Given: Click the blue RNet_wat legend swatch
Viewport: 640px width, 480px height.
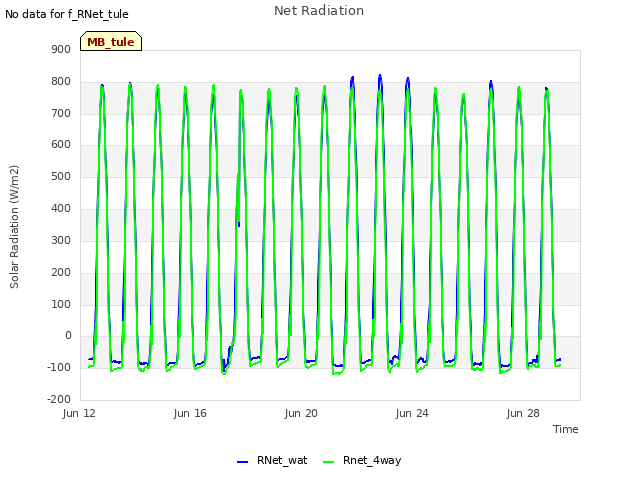Looking at the screenshot, I should point(242,462).
